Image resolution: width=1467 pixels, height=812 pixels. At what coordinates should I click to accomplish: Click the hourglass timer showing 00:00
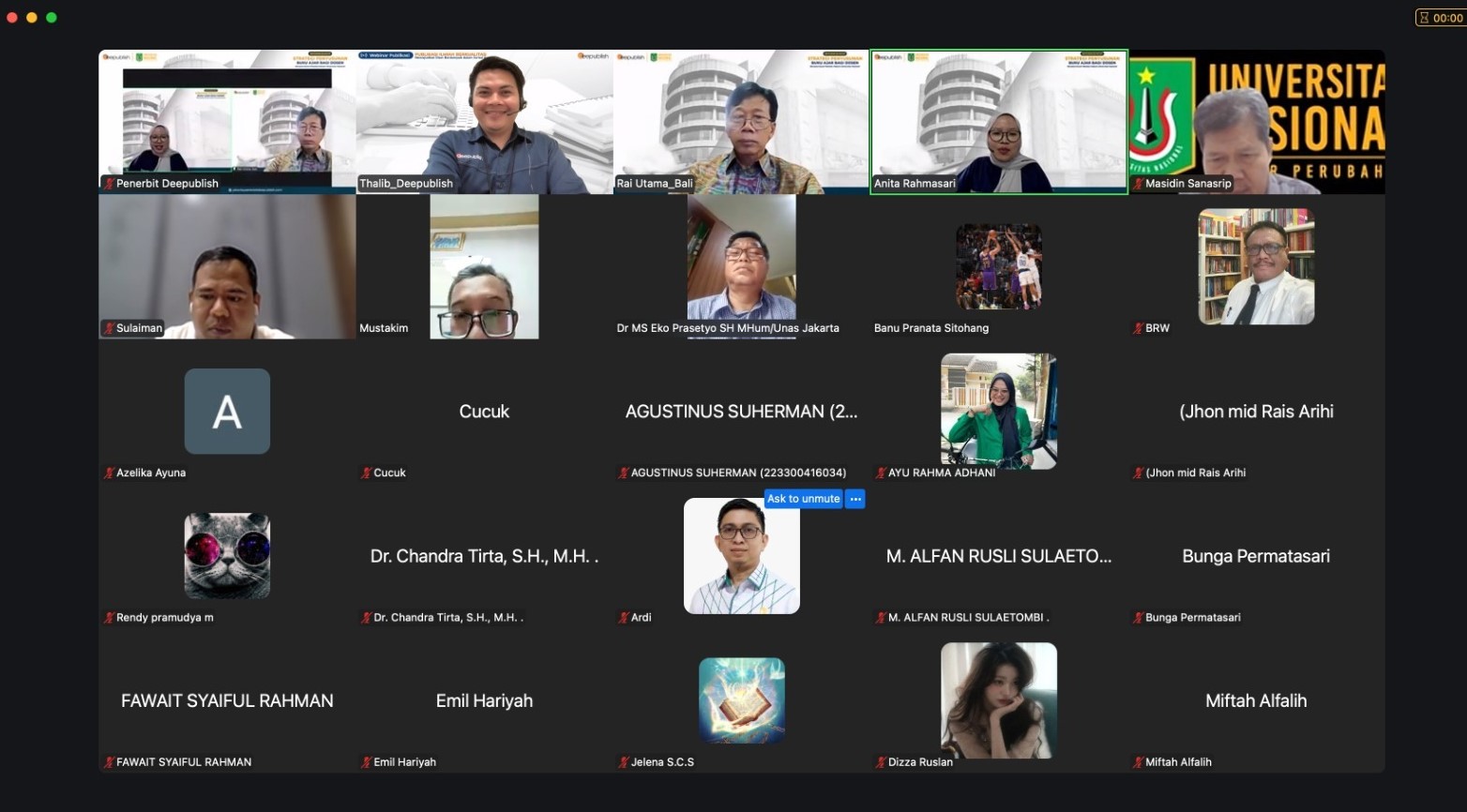(x=1441, y=17)
